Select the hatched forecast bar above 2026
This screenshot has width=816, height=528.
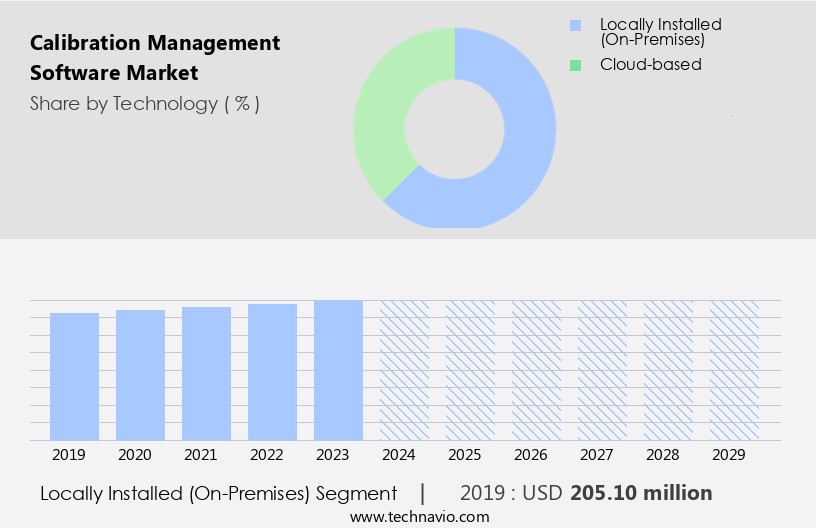coord(536,370)
